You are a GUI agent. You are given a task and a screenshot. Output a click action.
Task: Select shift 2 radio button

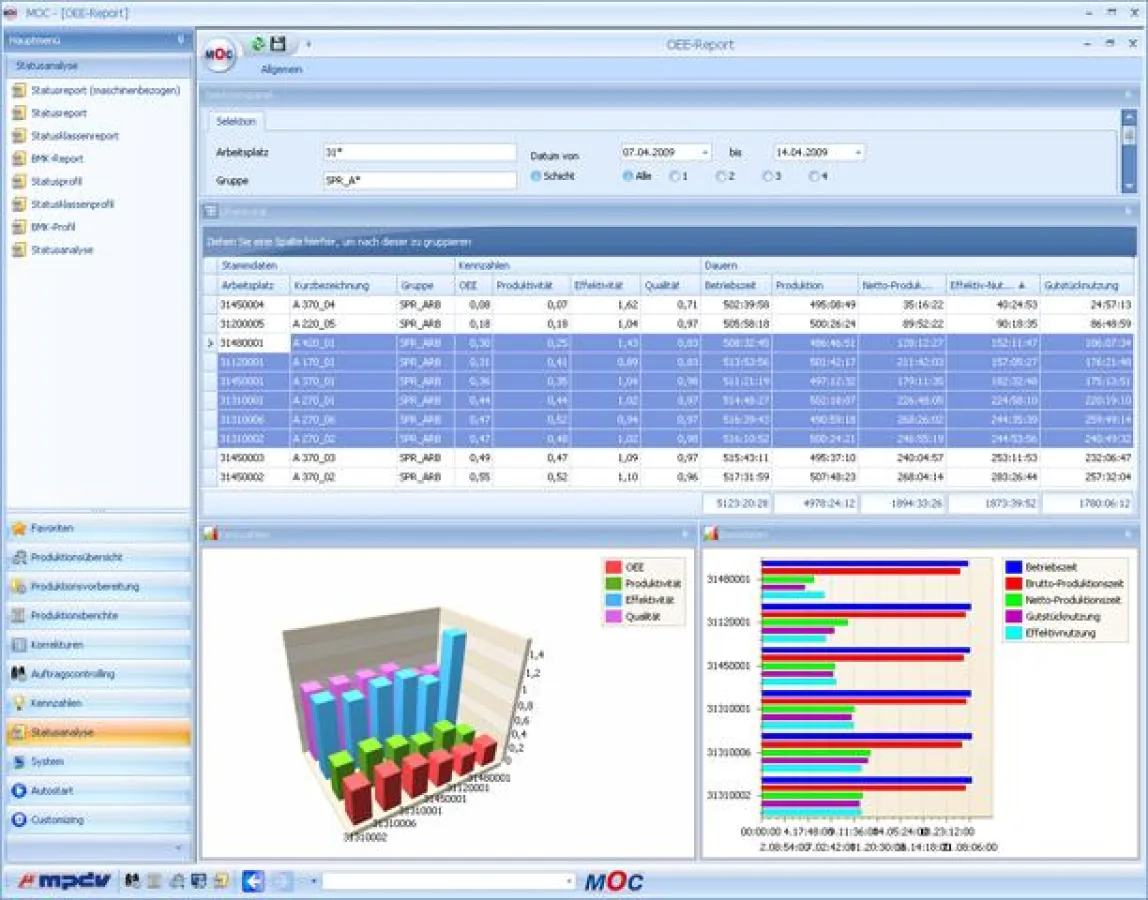tap(720, 176)
